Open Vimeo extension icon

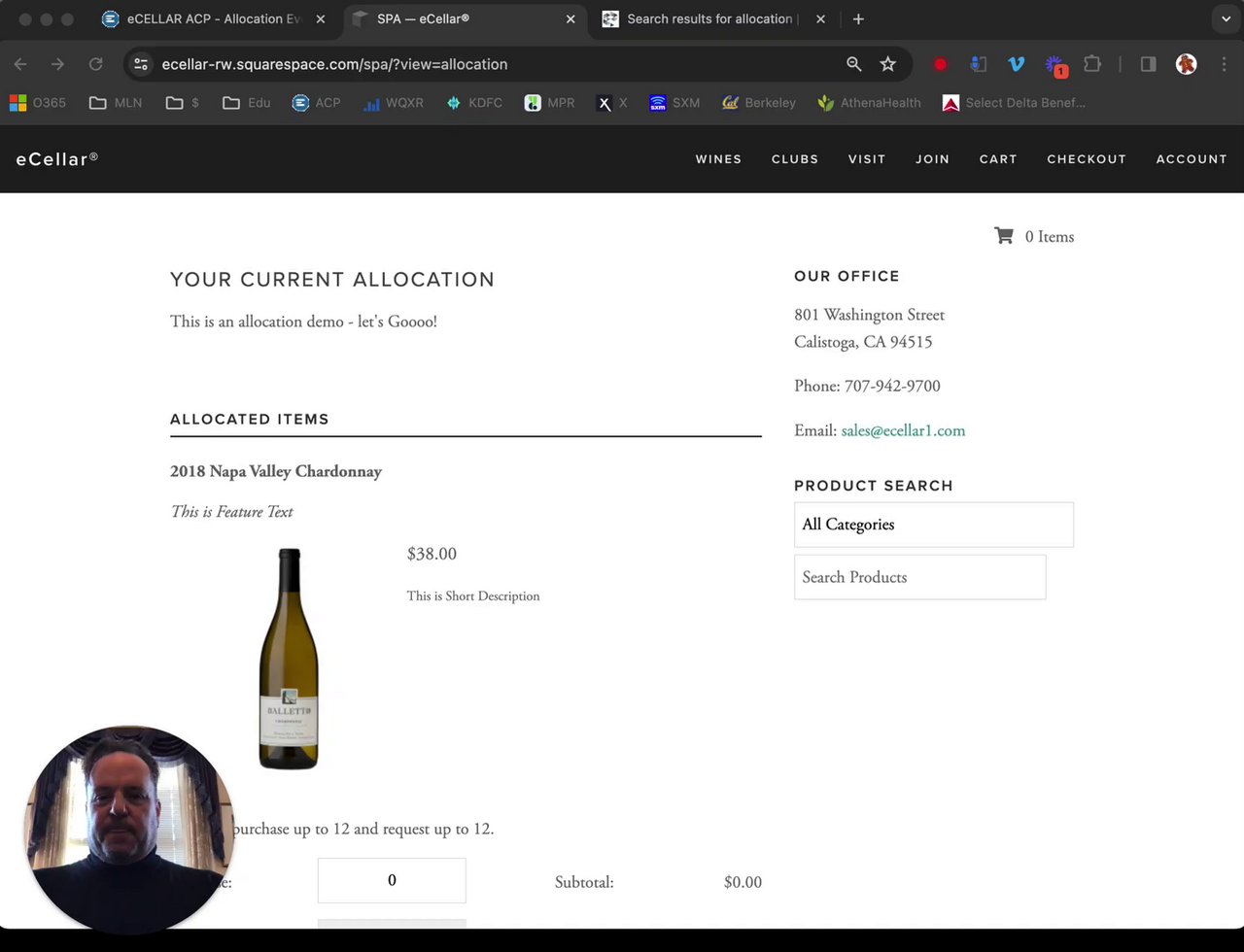point(1017,64)
